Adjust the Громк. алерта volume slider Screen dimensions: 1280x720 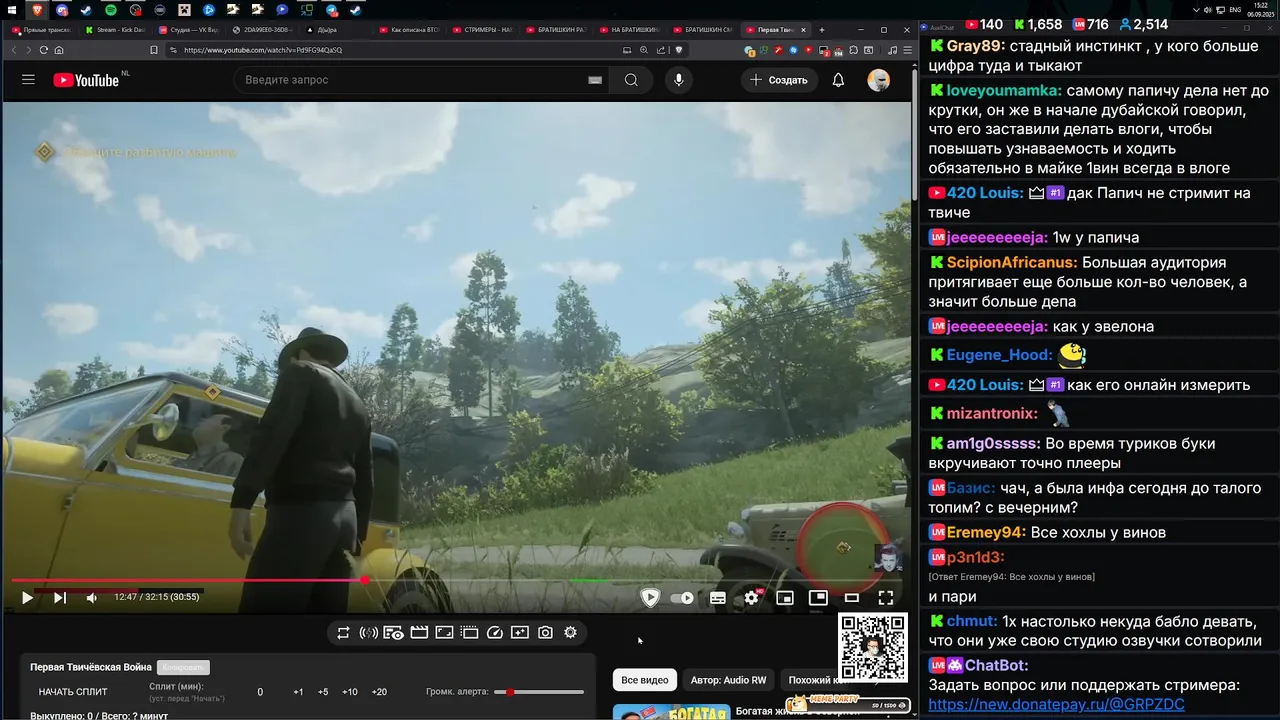pos(541,692)
